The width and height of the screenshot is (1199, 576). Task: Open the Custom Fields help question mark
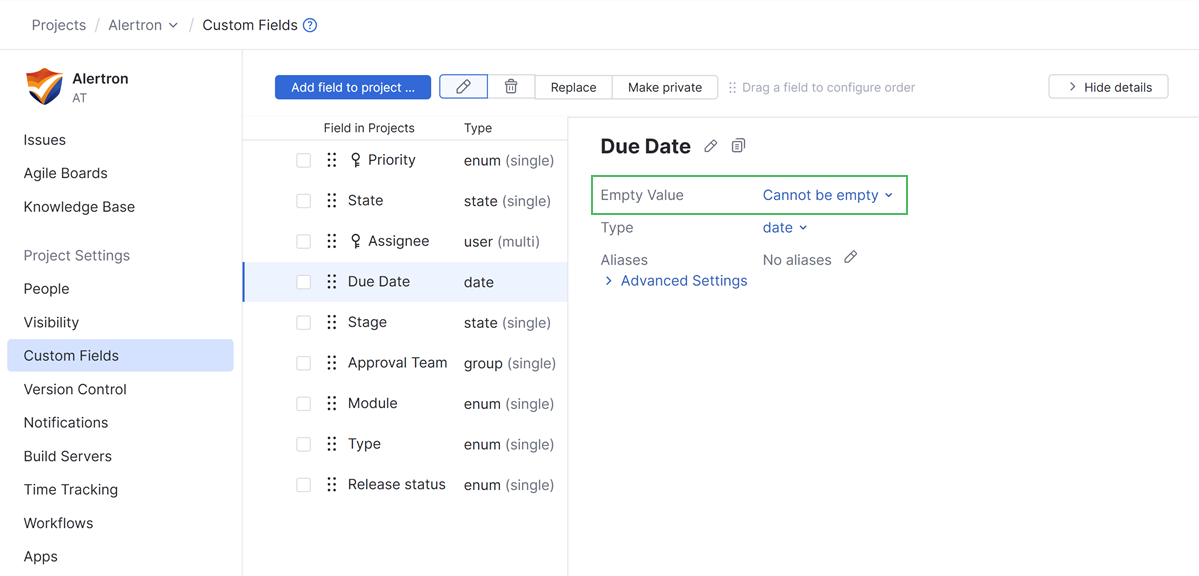309,24
